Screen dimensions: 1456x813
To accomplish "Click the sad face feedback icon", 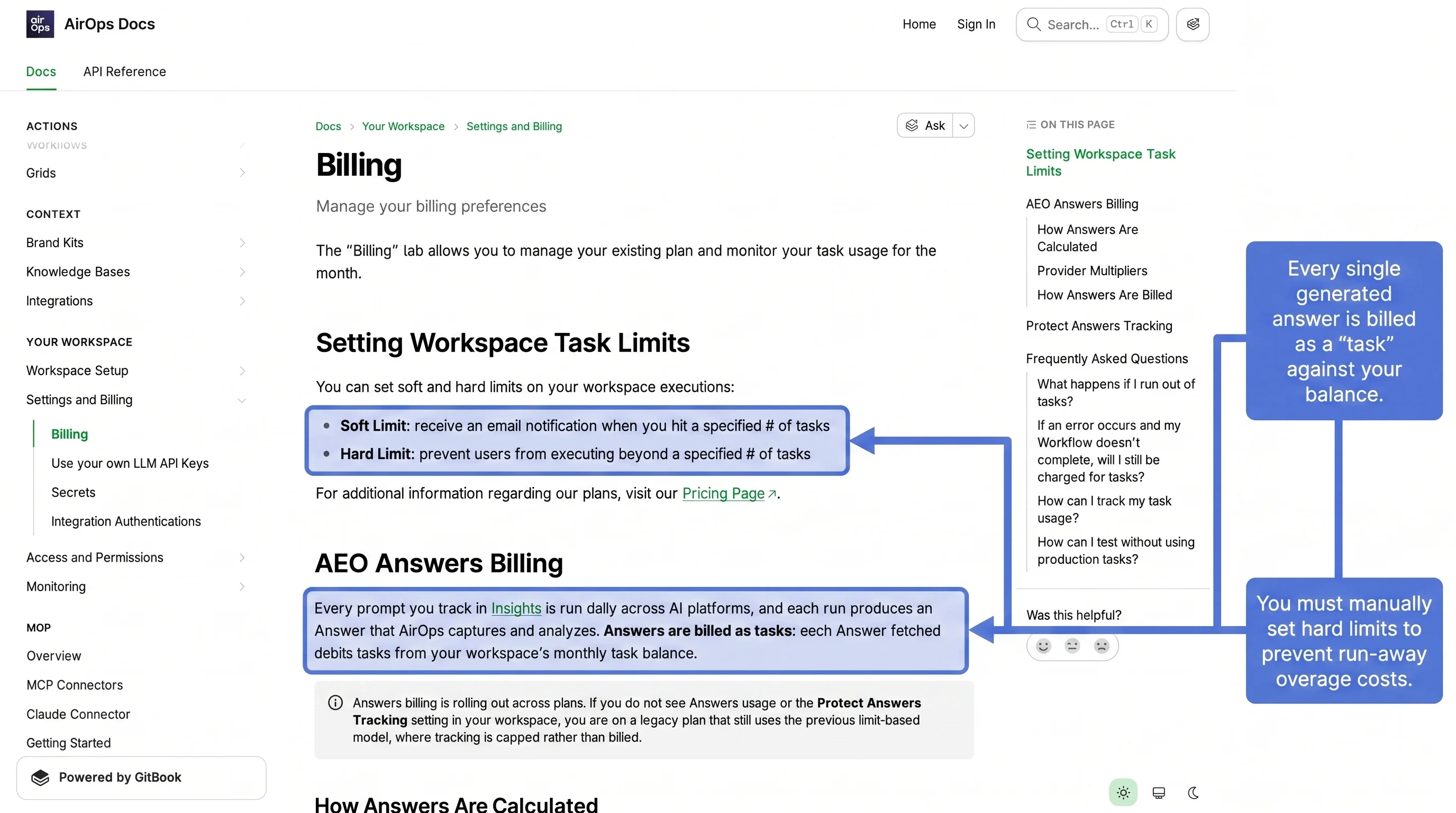I will (x=1101, y=646).
